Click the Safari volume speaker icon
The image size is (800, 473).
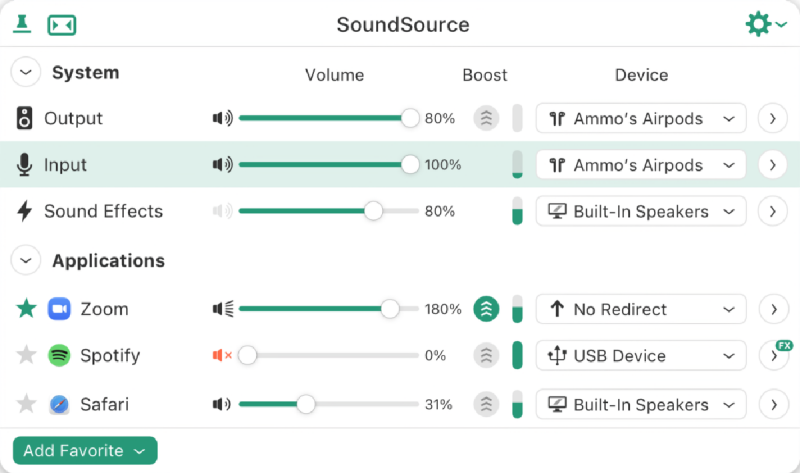(x=222, y=405)
